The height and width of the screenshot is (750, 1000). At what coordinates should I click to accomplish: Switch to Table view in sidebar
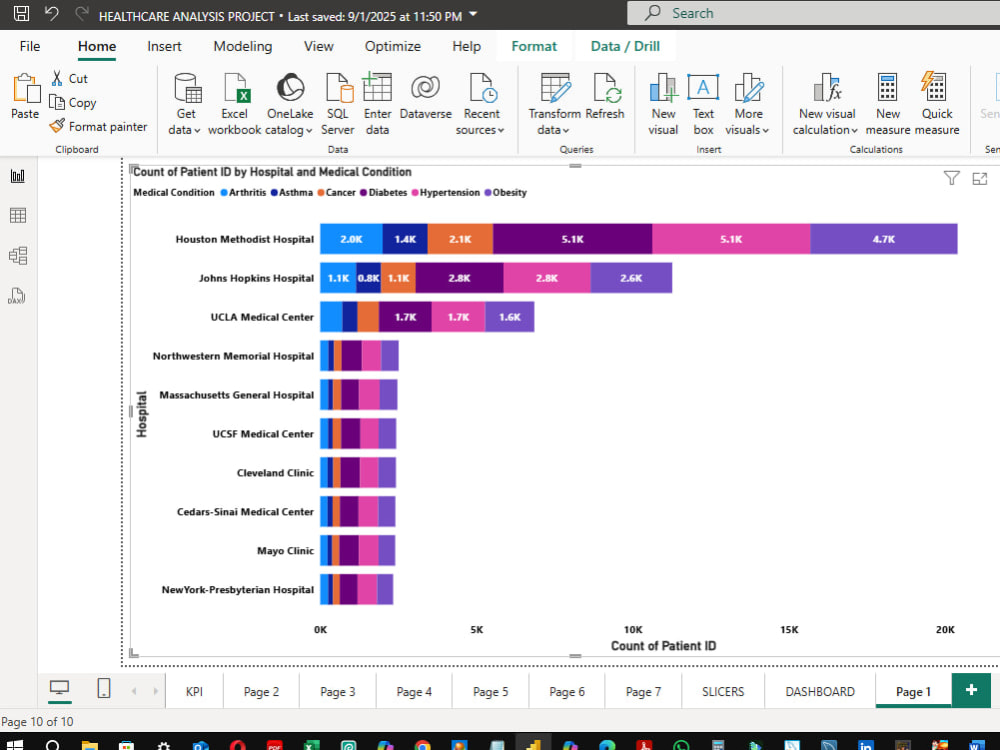18,216
